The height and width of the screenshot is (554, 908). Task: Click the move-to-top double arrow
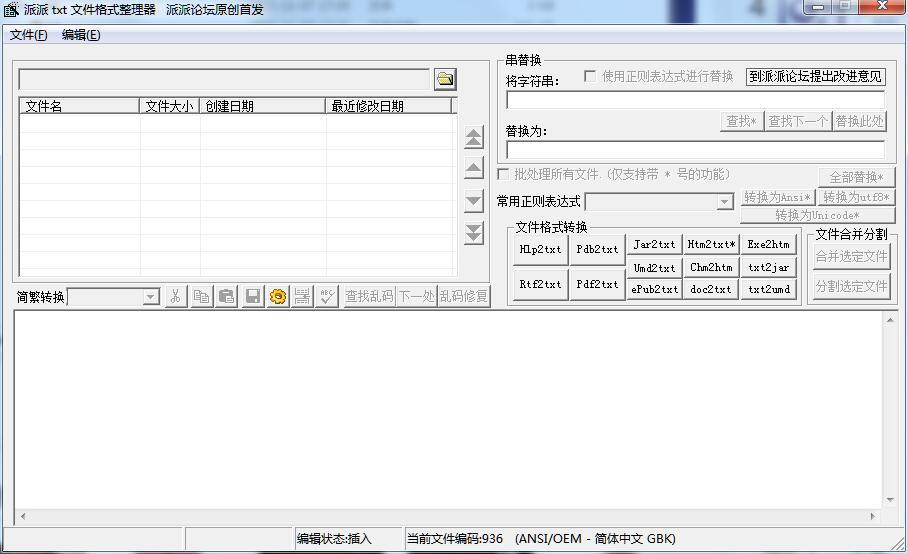click(x=474, y=137)
